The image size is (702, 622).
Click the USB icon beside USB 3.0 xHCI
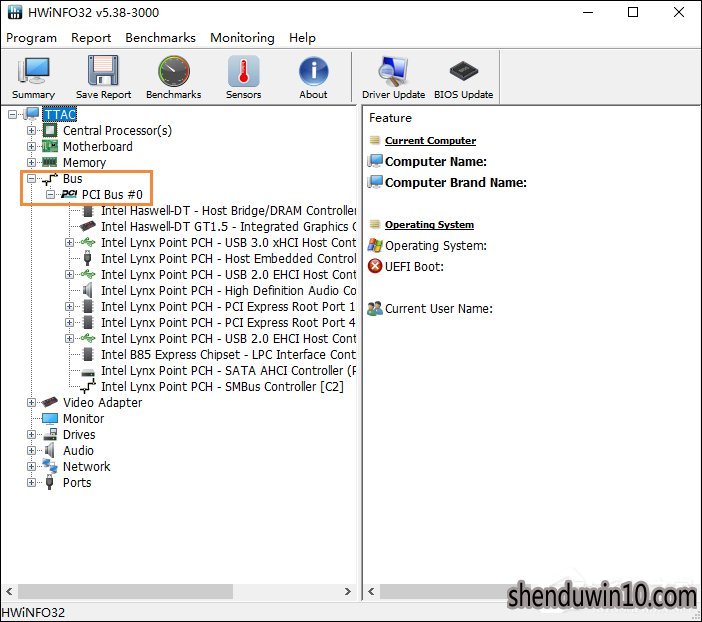click(x=88, y=242)
